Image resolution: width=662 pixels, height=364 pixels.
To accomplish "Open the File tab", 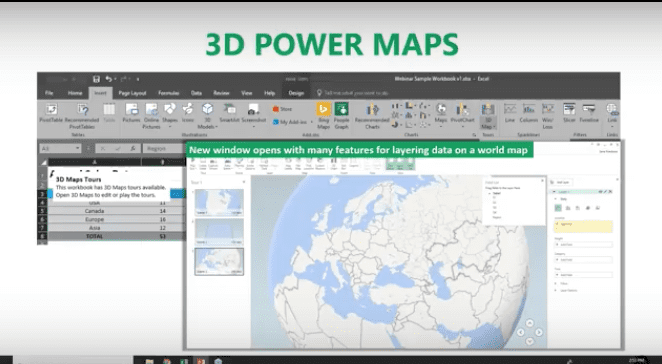I will [49, 93].
